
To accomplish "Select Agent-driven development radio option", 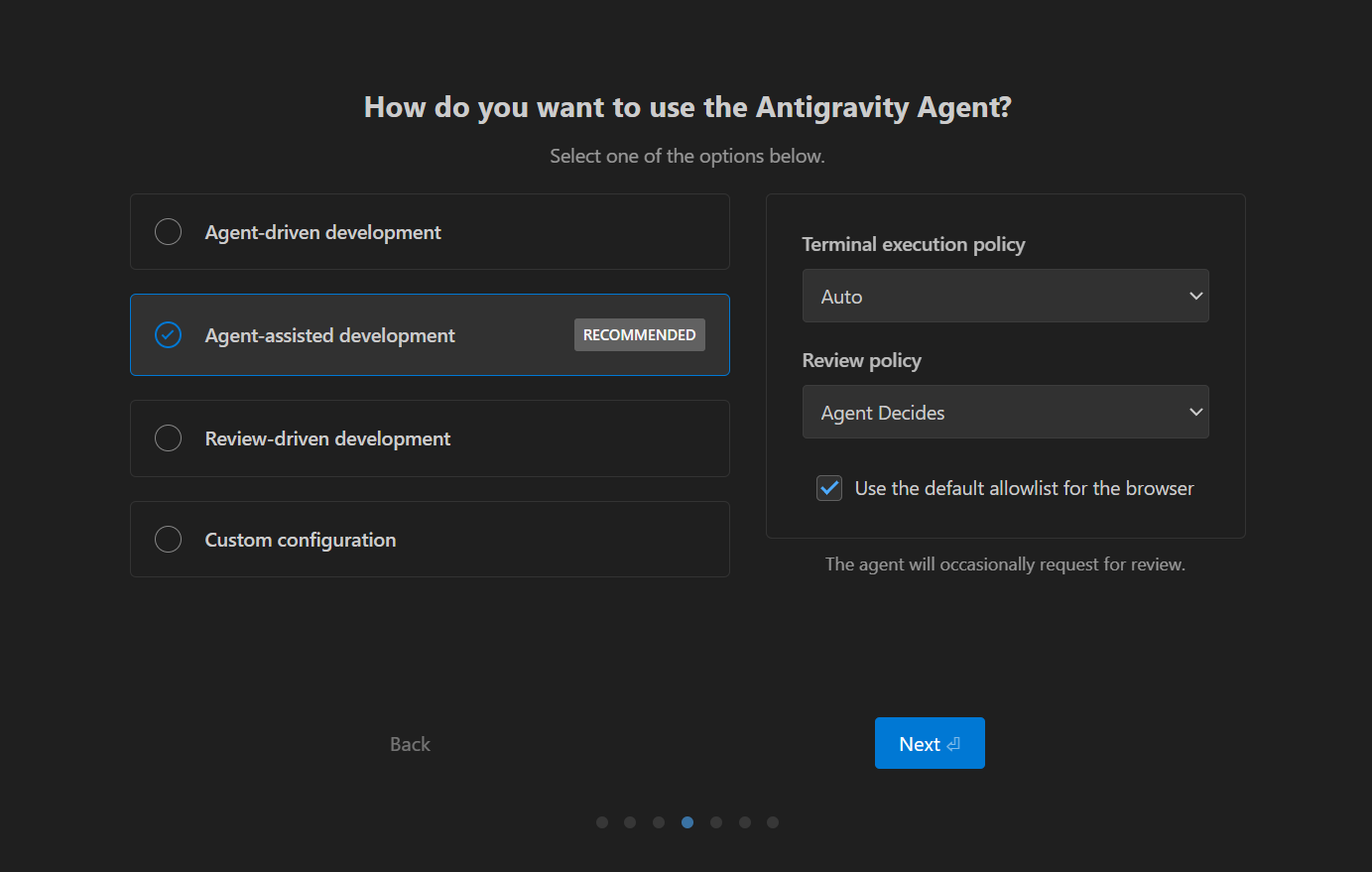I will point(169,232).
